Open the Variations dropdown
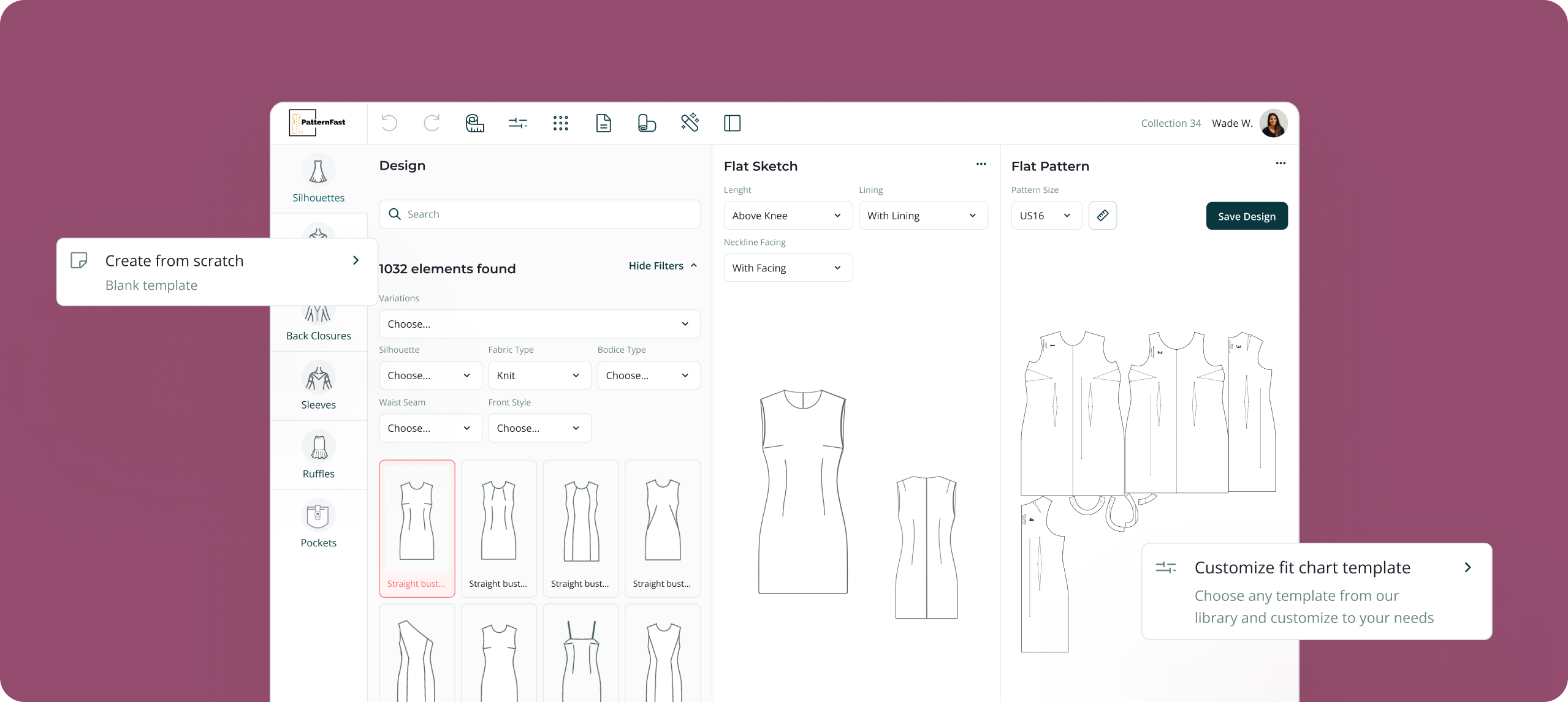1568x702 pixels. point(539,324)
